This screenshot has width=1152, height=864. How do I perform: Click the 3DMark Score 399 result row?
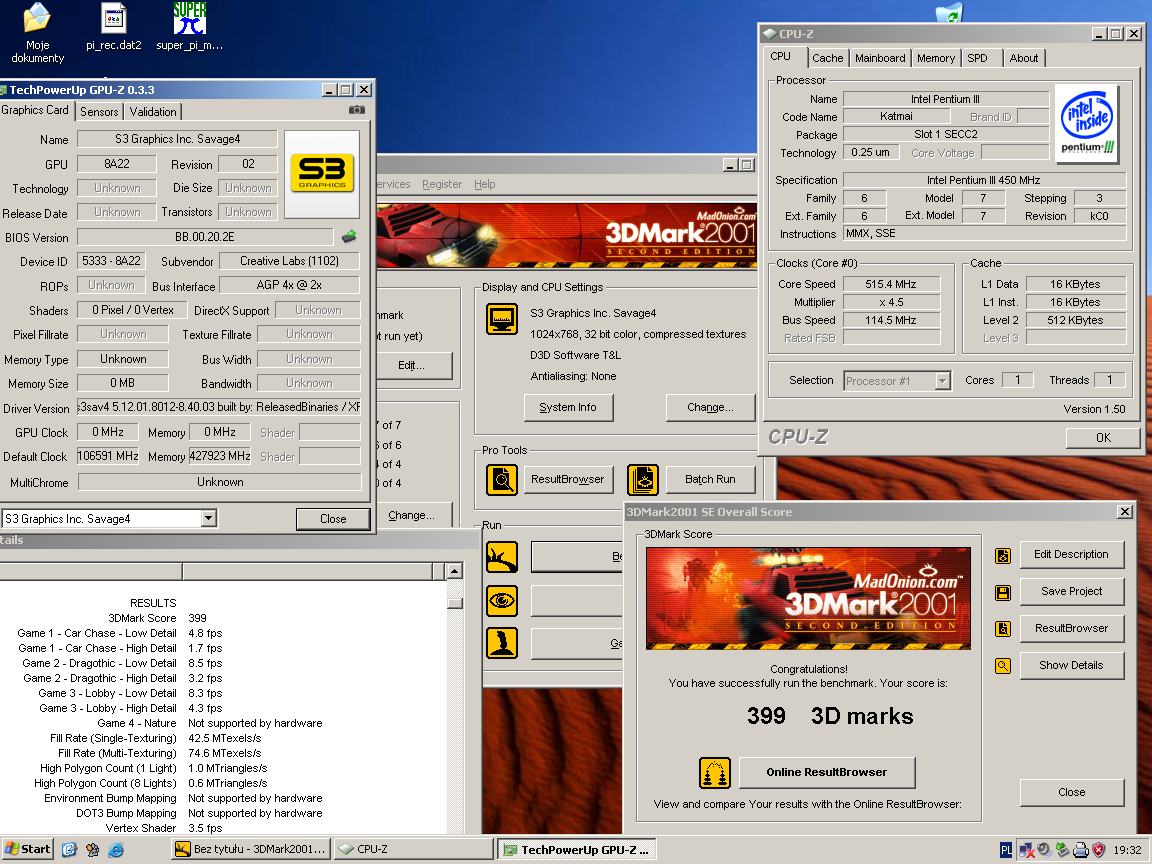coord(157,619)
